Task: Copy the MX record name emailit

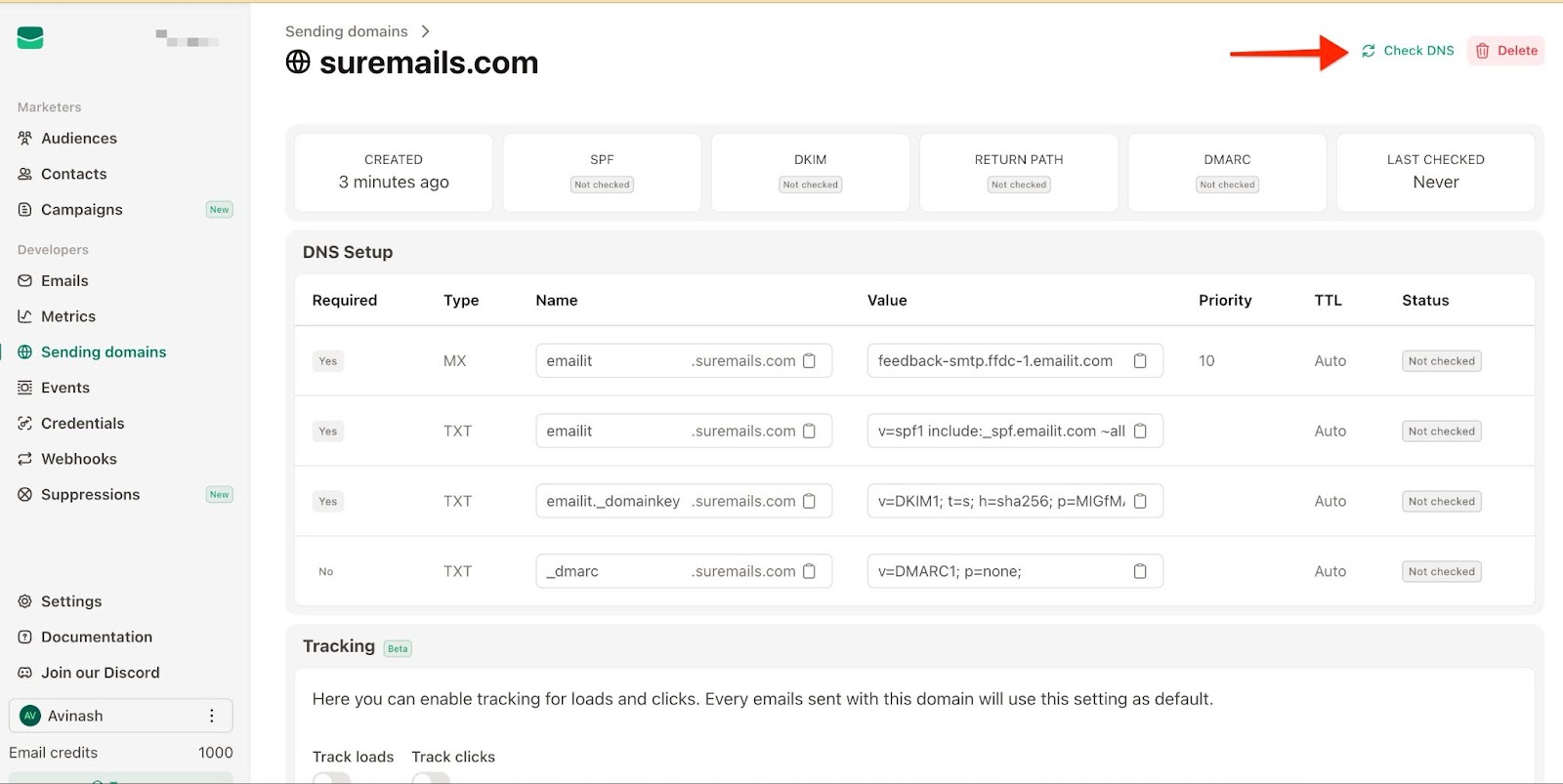Action: pos(809,361)
